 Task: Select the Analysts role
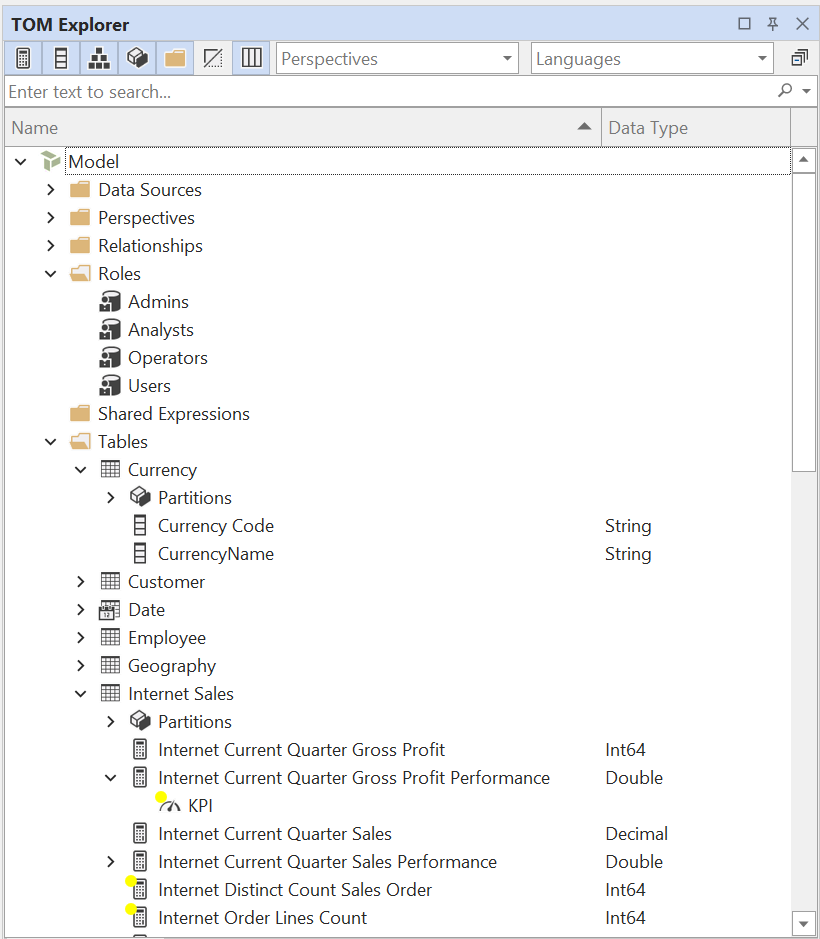point(160,330)
